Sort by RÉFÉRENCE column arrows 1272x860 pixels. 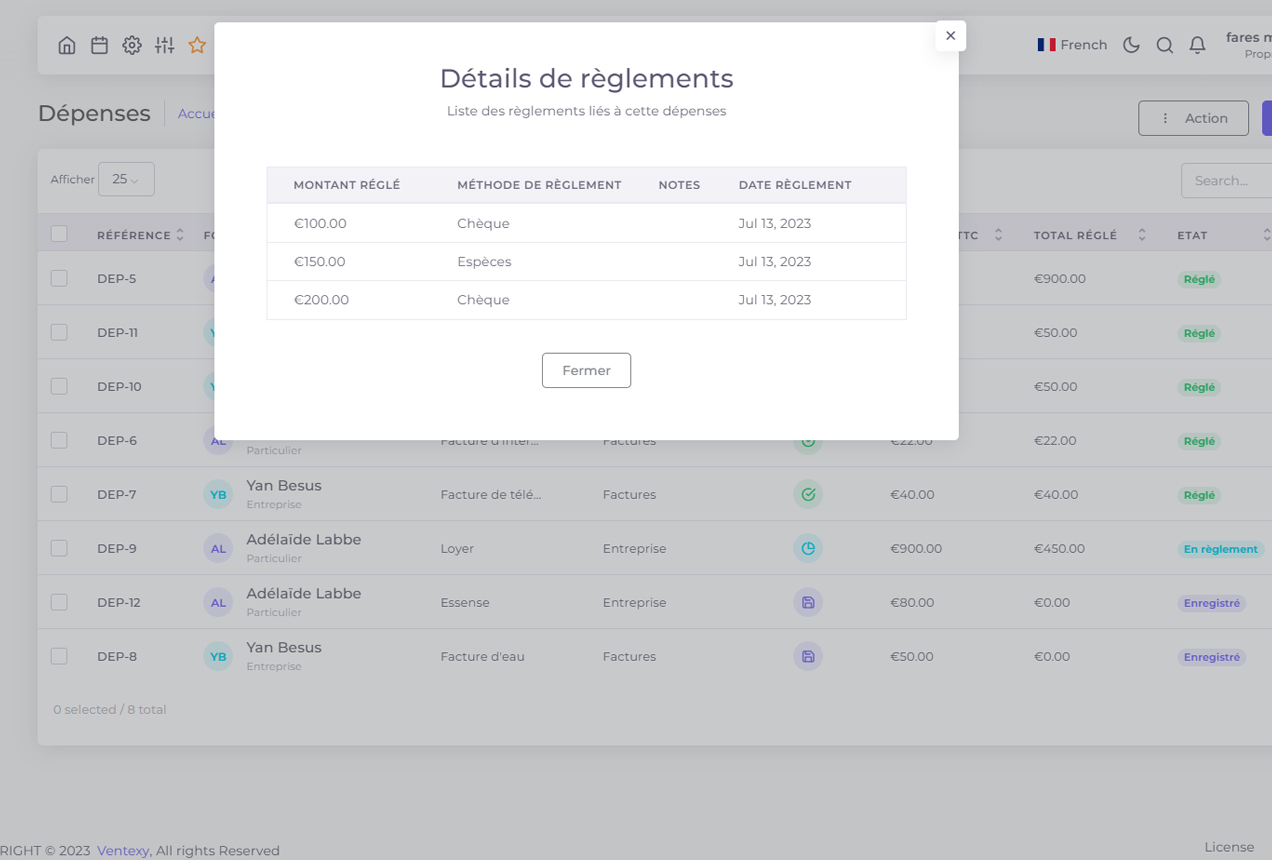click(x=180, y=235)
